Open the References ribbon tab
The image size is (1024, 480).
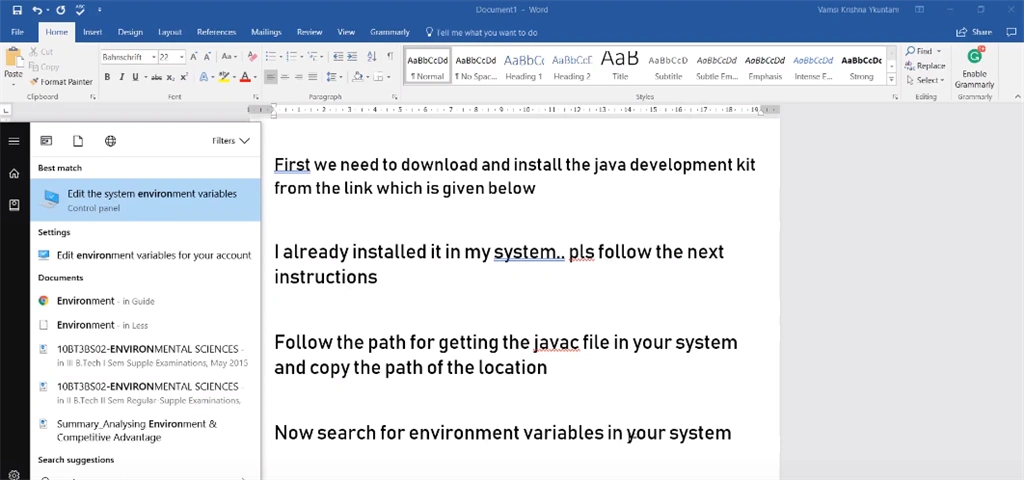click(216, 32)
